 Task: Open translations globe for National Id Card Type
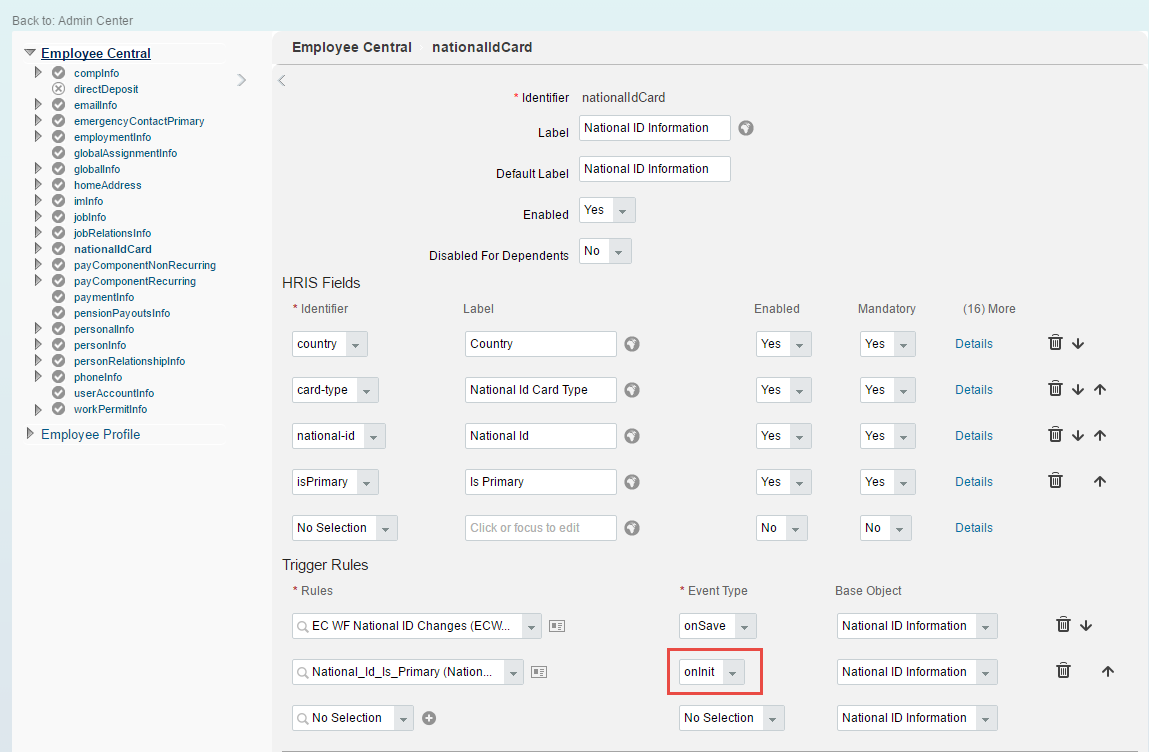click(632, 390)
